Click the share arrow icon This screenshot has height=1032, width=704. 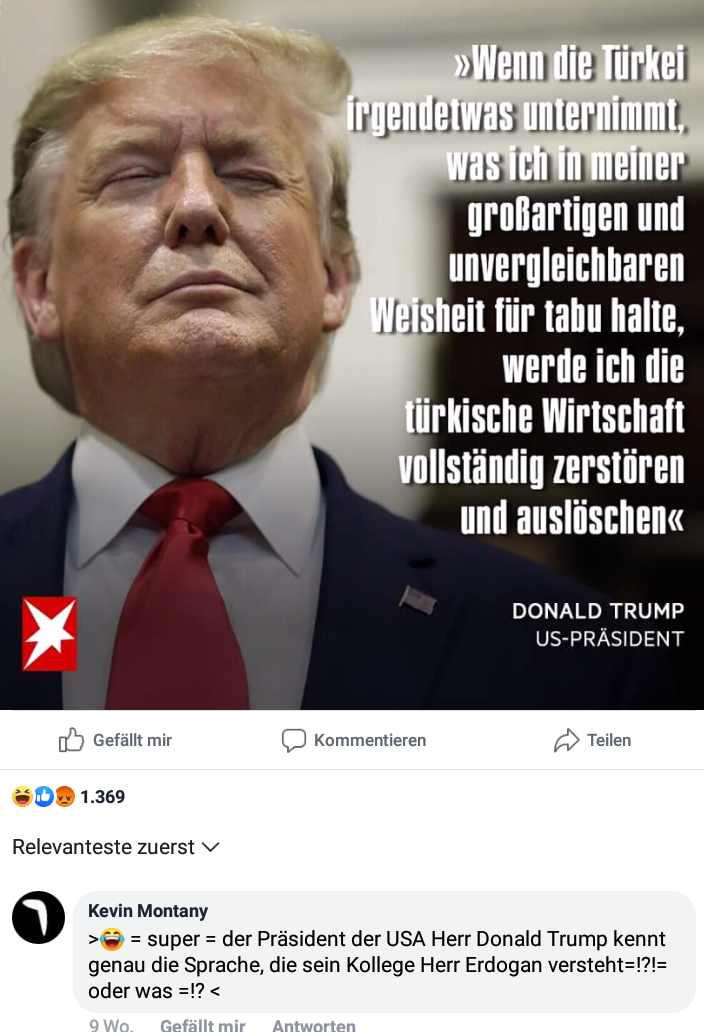(566, 740)
